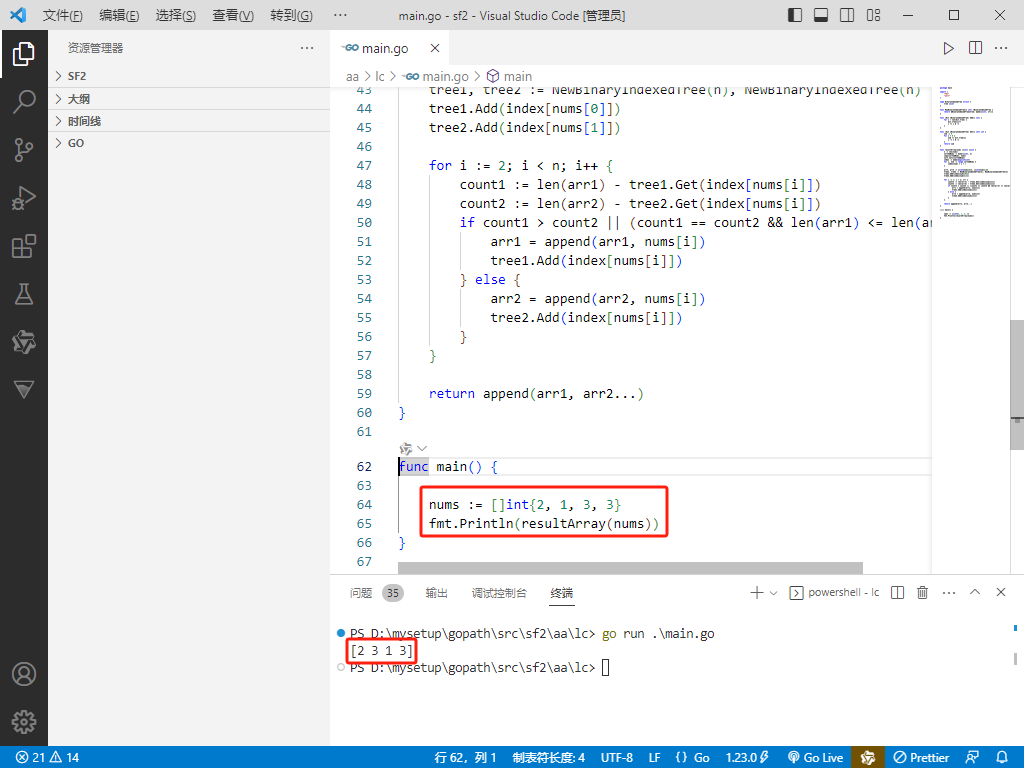1024x768 pixels.
Task: Open the Accounts menu icon
Action: pos(24,674)
